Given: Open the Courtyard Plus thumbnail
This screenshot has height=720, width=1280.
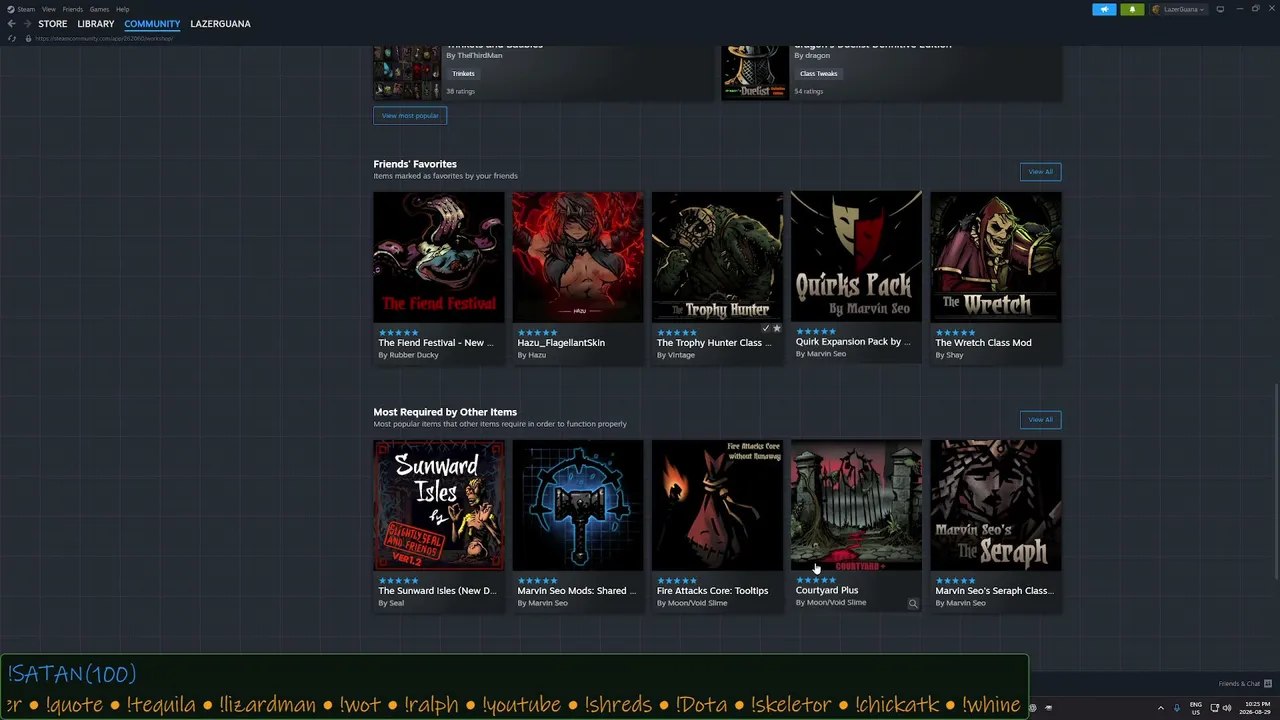Looking at the screenshot, I should click(x=856, y=505).
